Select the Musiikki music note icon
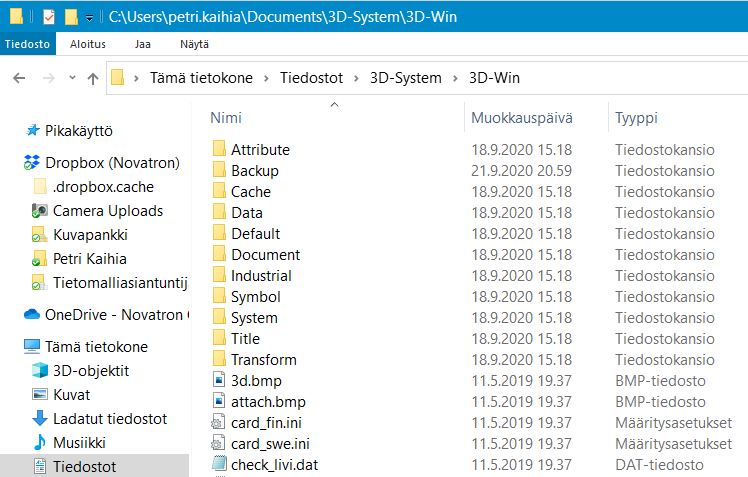Viewport: 748px width, 477px height. [40, 443]
